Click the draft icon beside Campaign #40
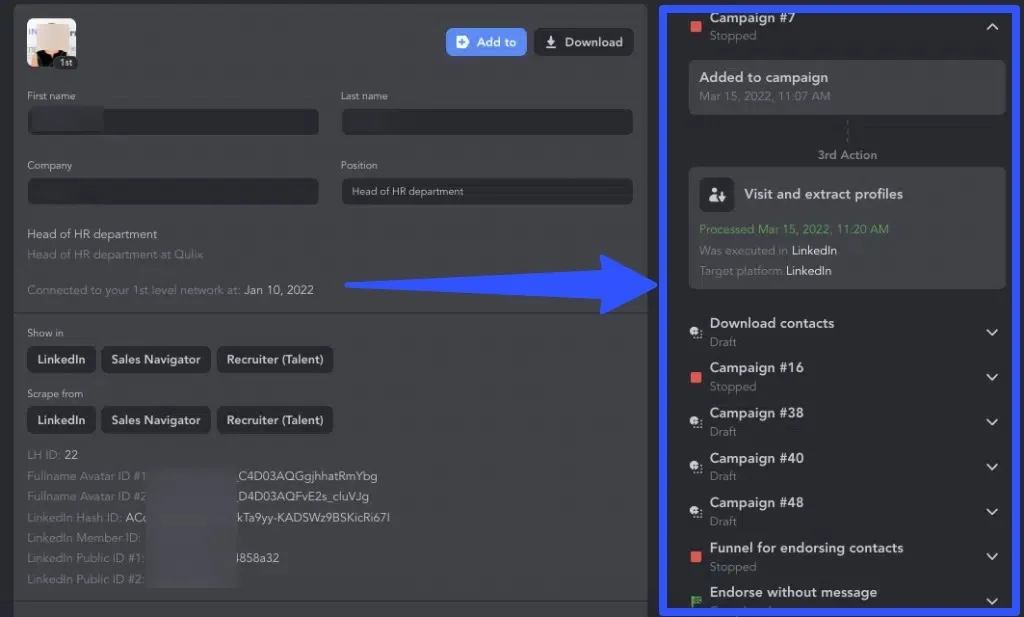This screenshot has width=1024, height=617. click(x=696, y=467)
